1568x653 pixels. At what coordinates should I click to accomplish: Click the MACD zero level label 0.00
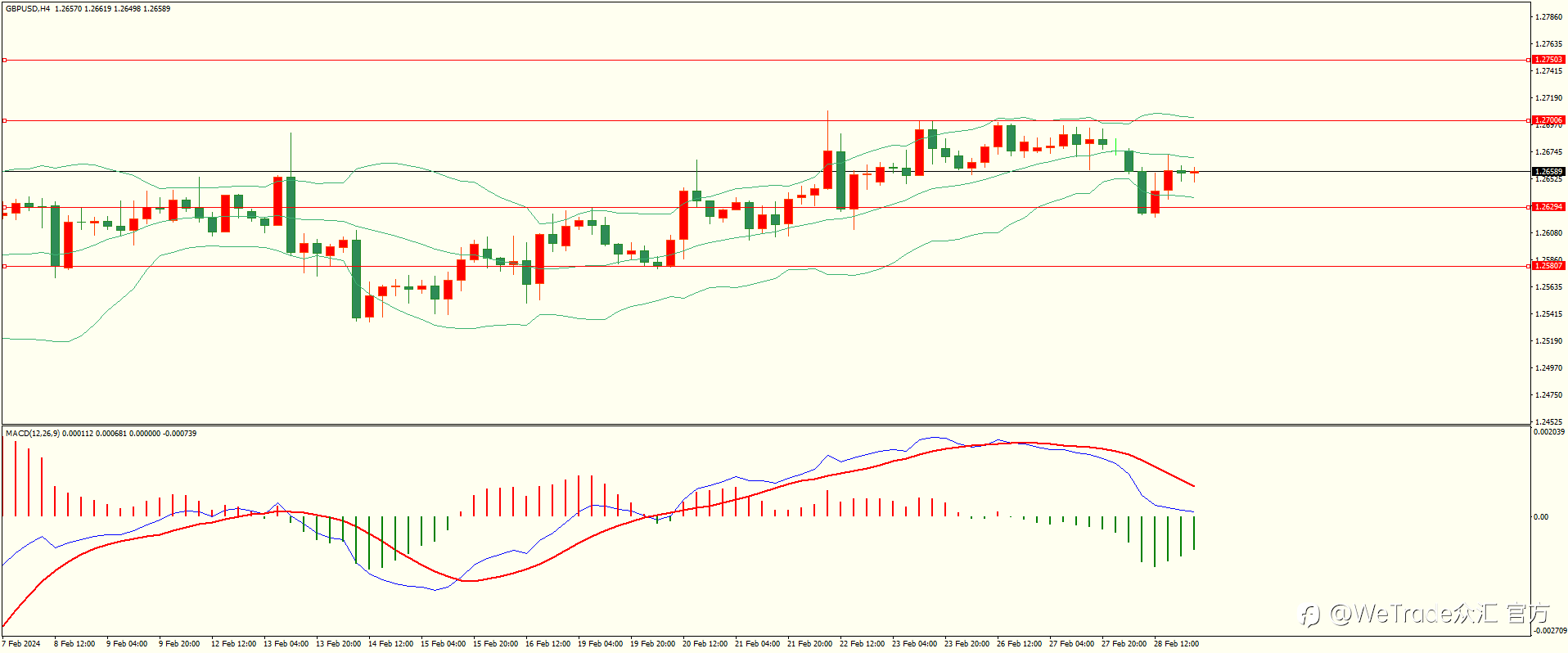click(x=1541, y=517)
